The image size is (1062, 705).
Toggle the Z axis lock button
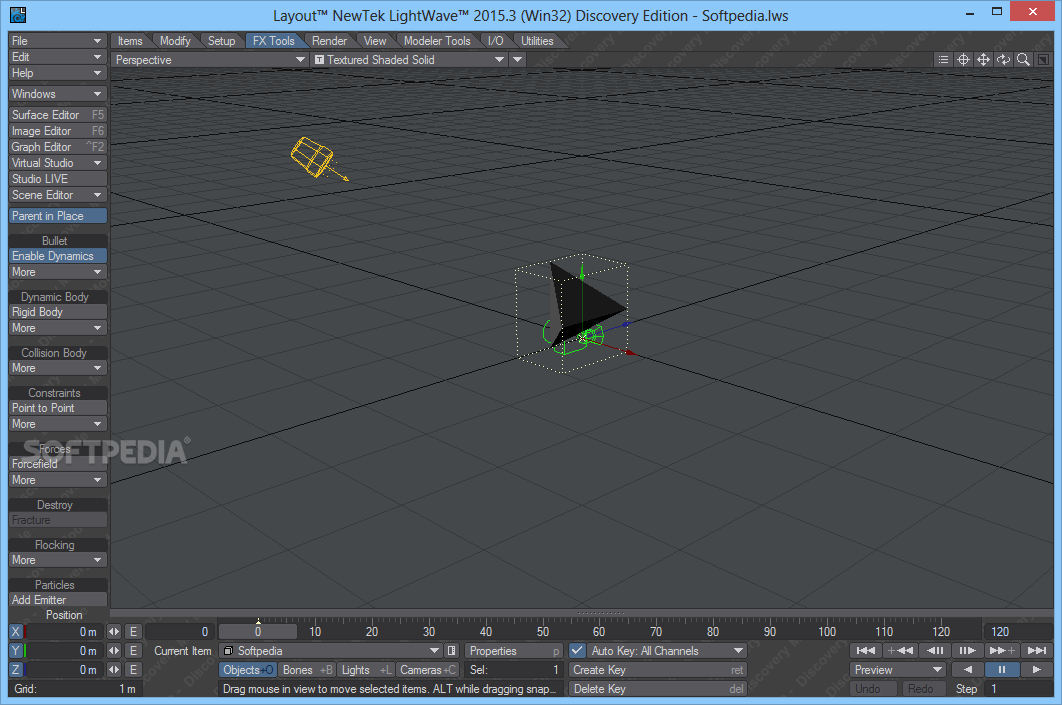[16, 669]
